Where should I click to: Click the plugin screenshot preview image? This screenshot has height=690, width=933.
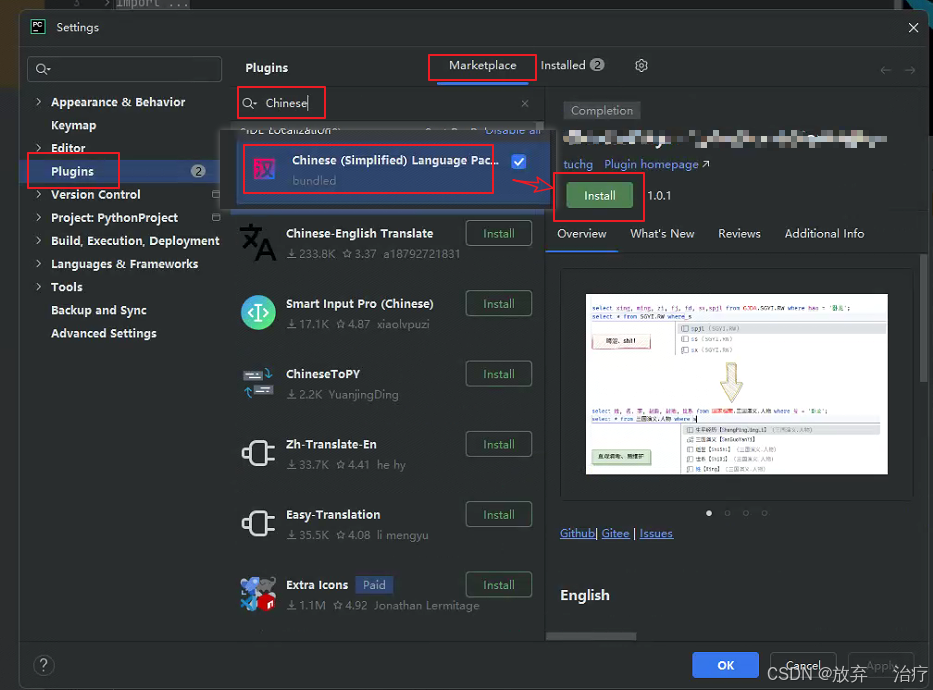point(737,384)
